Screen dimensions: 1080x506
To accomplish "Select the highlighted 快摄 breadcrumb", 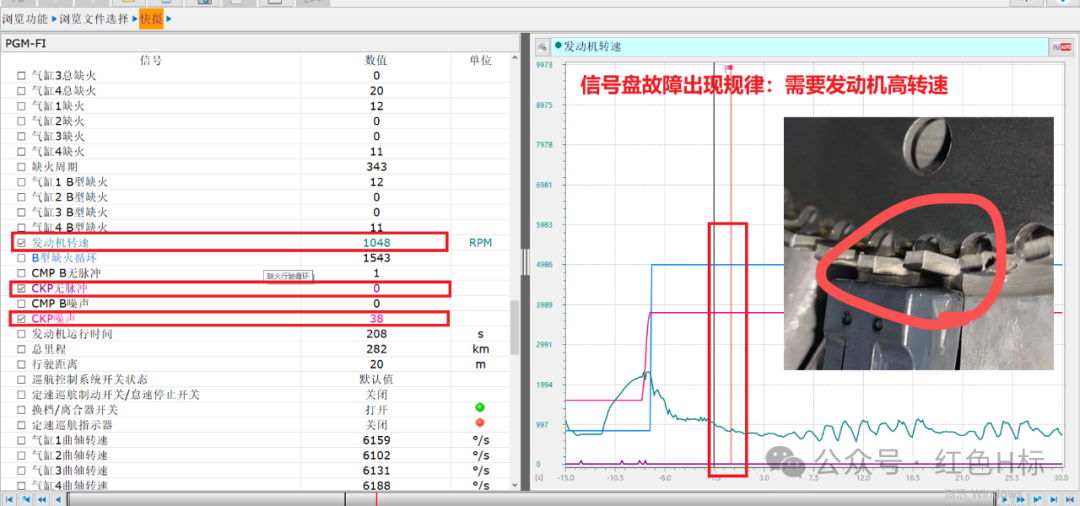I will 151,19.
